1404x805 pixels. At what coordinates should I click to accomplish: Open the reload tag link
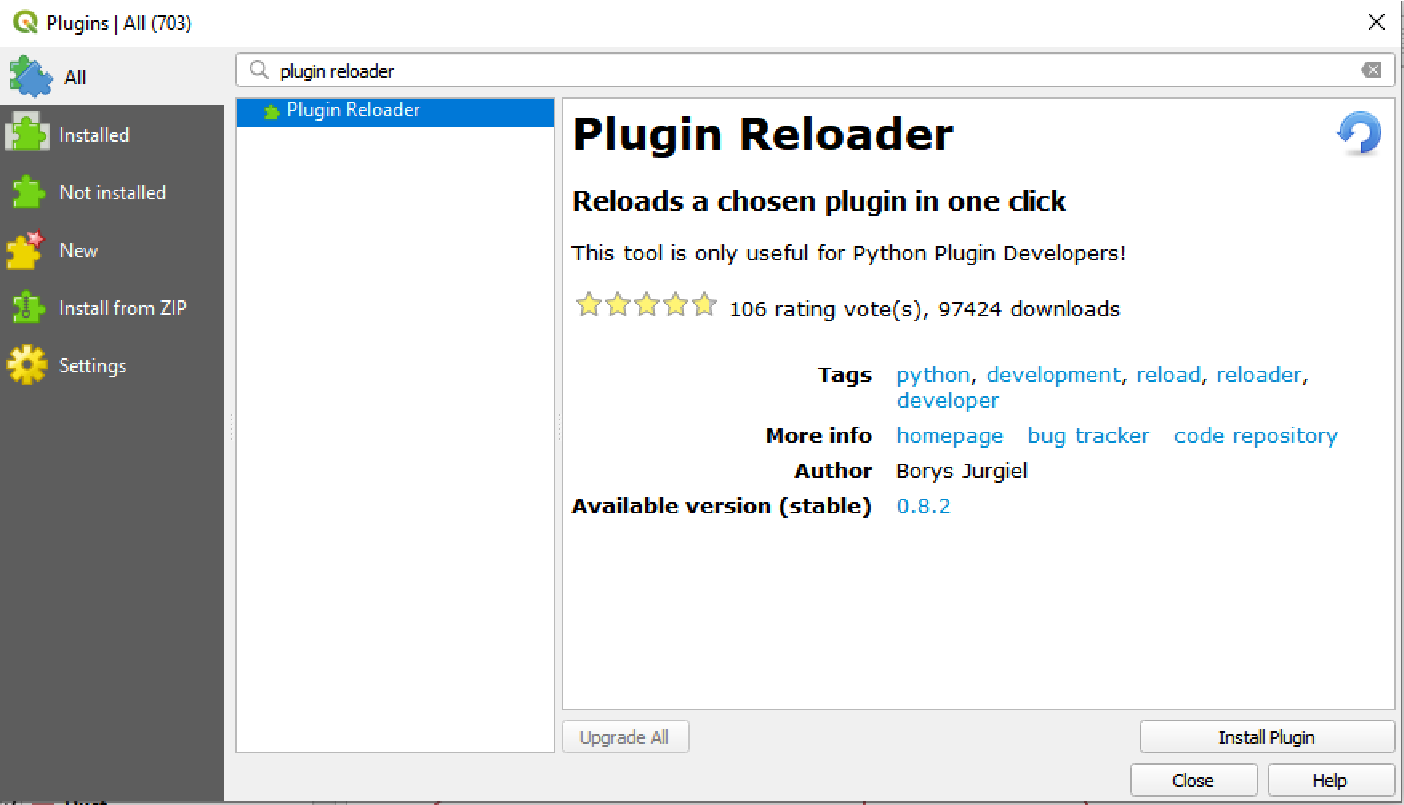tap(1168, 375)
